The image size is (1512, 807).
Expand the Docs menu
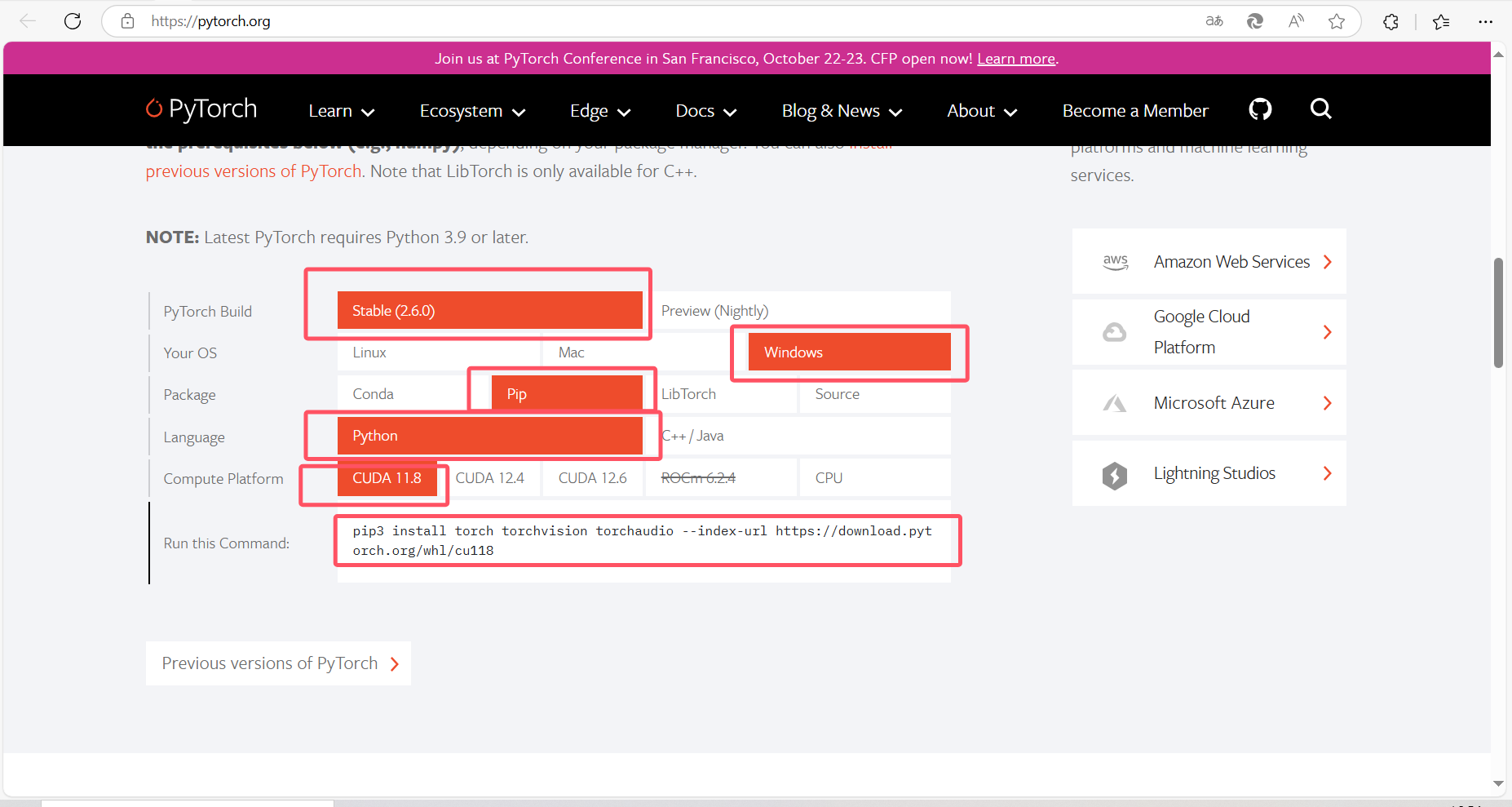[706, 111]
